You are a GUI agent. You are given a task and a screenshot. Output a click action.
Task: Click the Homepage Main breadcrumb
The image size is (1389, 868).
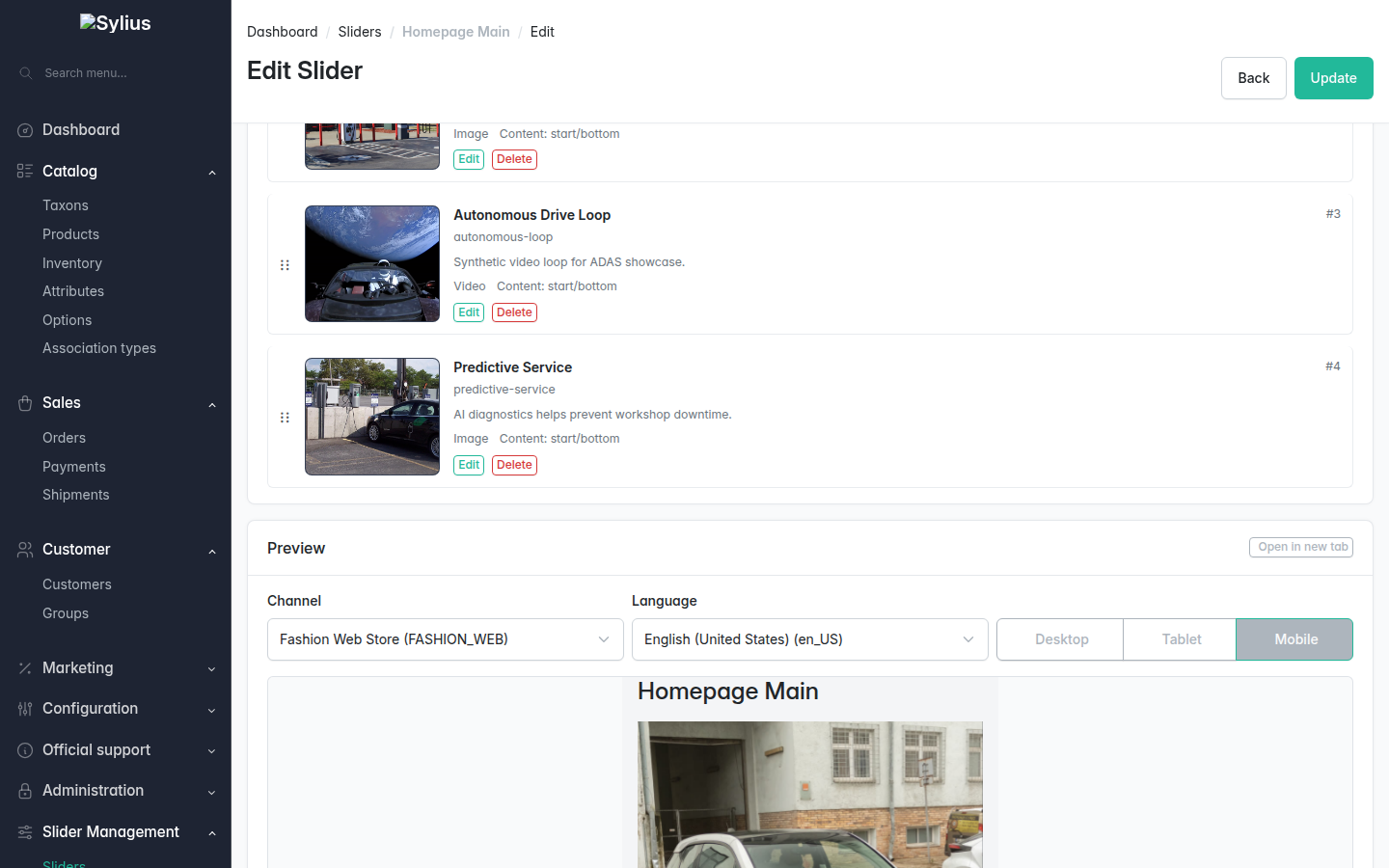[456, 32]
